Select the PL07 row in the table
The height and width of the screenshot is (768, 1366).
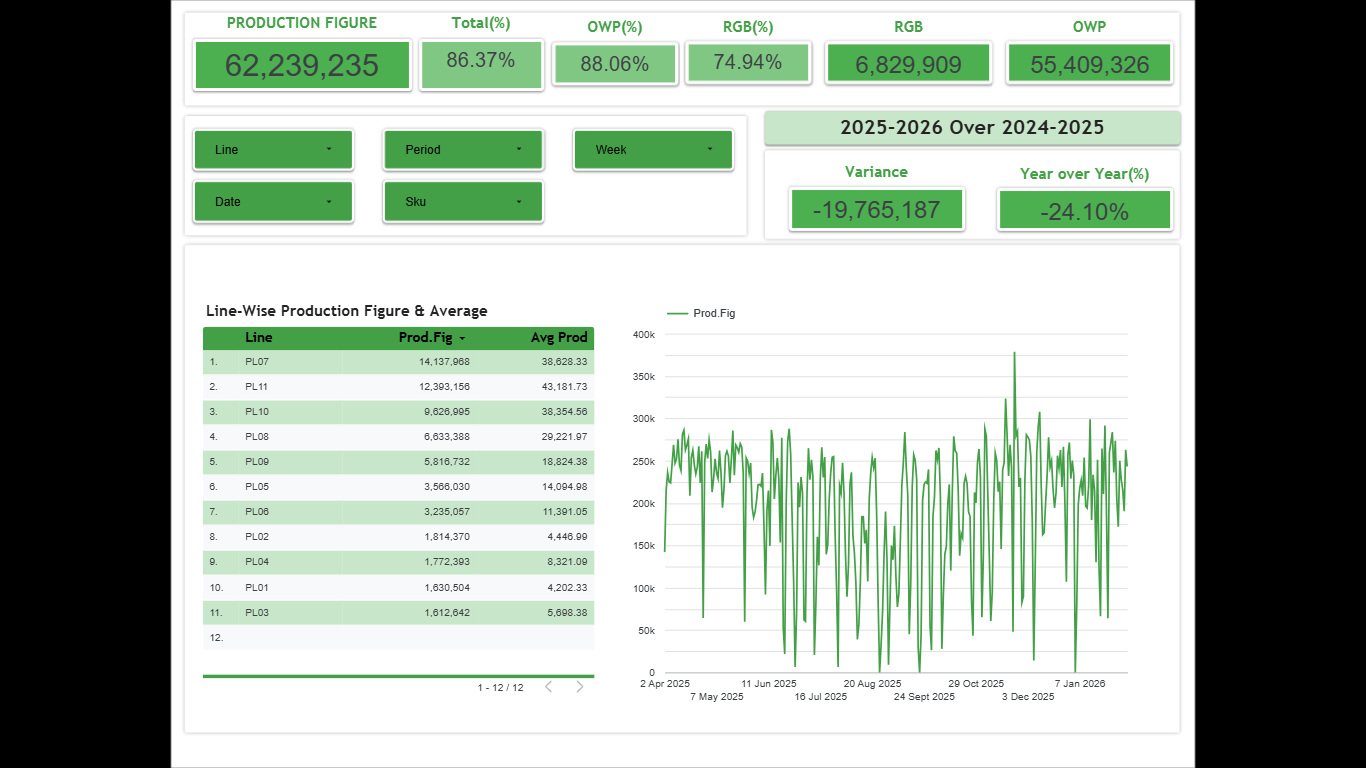[398, 361]
